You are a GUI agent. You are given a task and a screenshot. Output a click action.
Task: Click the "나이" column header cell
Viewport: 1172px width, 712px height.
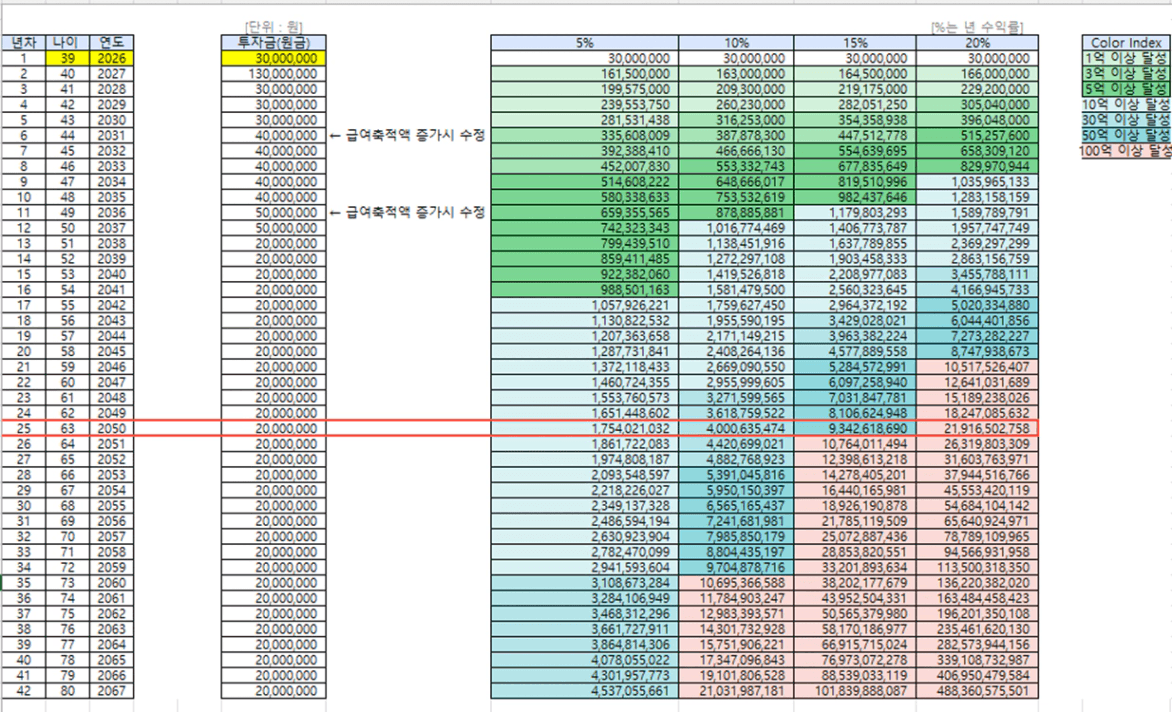pyautogui.click(x=67, y=43)
